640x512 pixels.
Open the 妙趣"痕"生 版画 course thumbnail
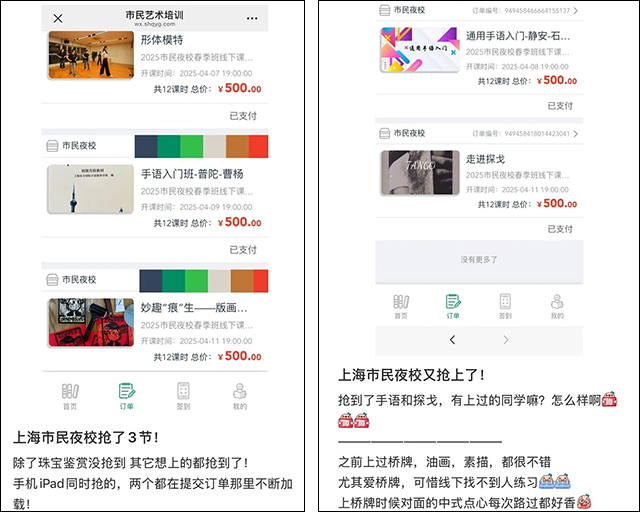coord(91,323)
